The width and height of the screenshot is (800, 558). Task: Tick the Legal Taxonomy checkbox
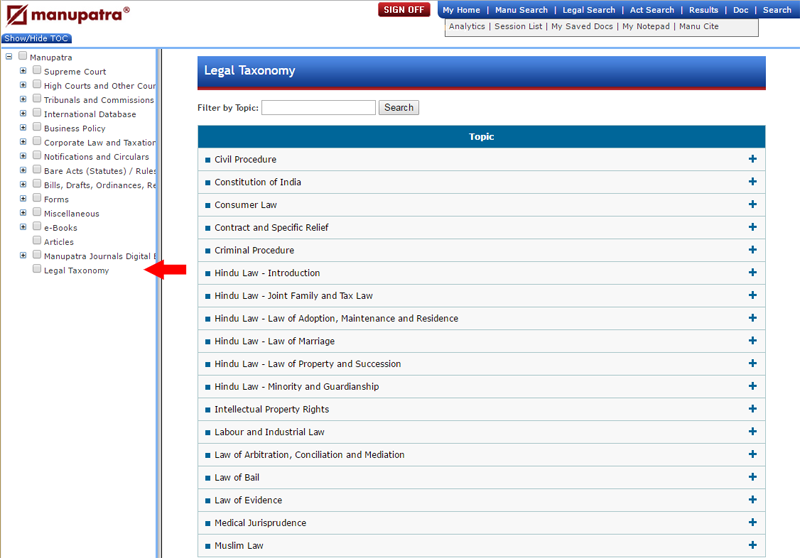pyautogui.click(x=37, y=269)
